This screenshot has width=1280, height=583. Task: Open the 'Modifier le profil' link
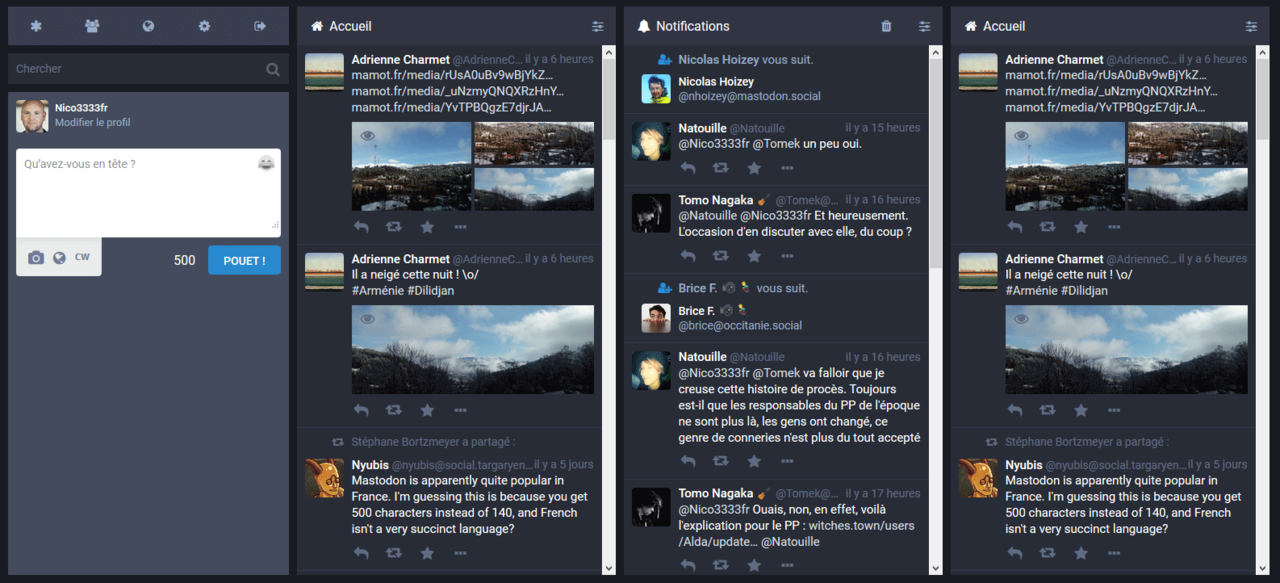click(x=92, y=122)
